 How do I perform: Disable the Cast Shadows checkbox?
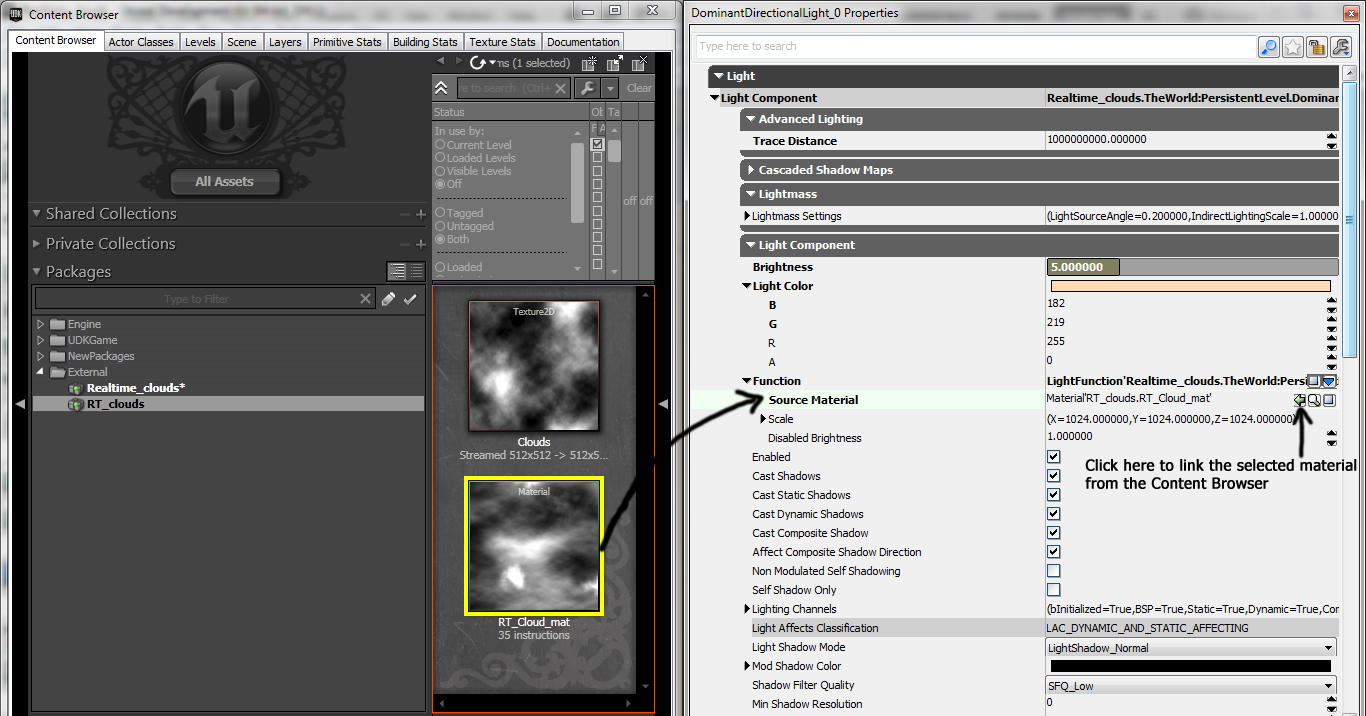(x=1053, y=475)
